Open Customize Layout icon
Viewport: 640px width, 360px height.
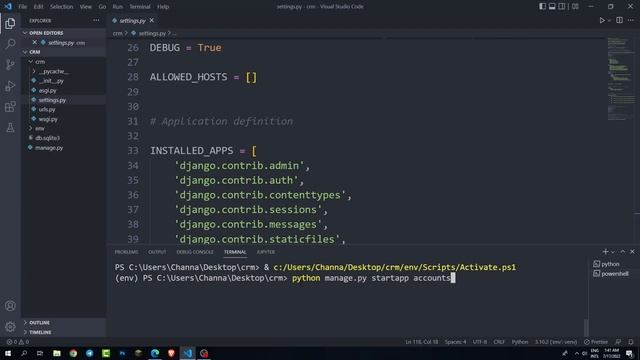coord(575,7)
